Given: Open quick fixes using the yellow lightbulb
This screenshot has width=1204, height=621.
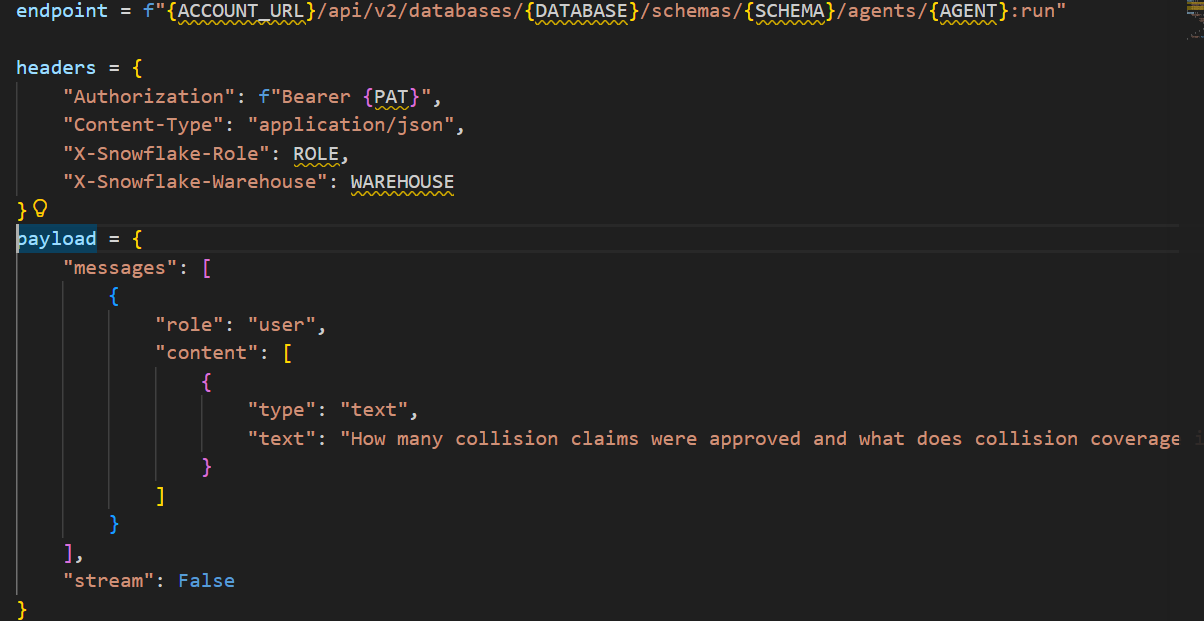Looking at the screenshot, I should (x=39, y=208).
